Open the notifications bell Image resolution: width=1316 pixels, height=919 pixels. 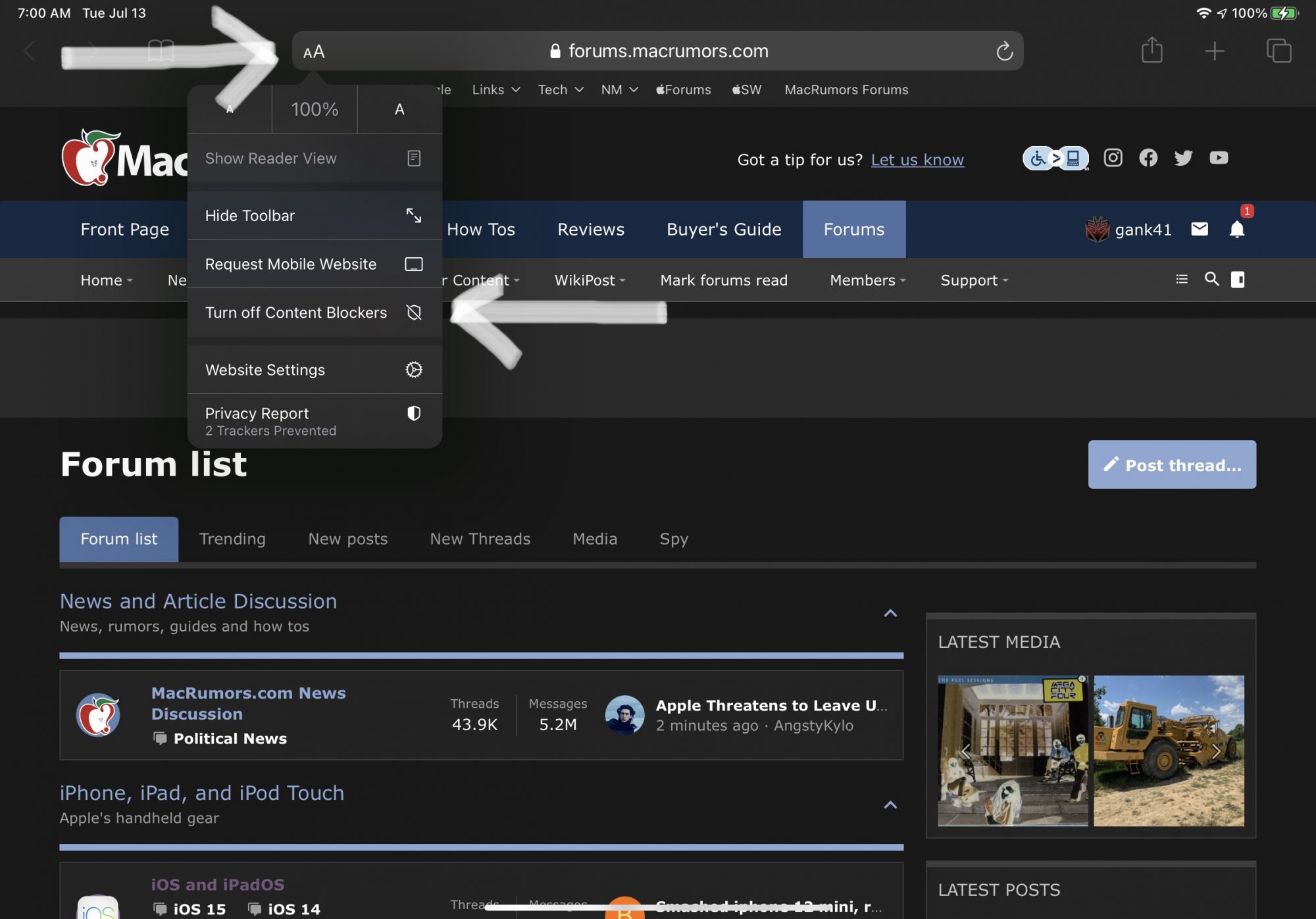coord(1237,229)
